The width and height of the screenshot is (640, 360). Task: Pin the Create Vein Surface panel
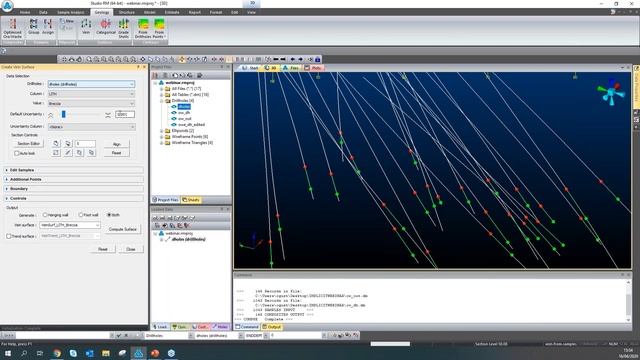coord(138,67)
